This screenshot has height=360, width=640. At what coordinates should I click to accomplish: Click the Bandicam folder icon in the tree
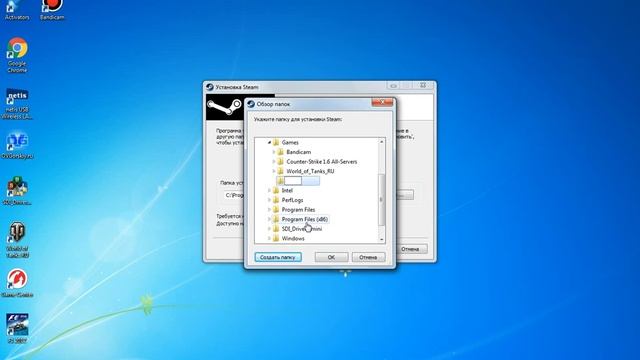(280, 152)
